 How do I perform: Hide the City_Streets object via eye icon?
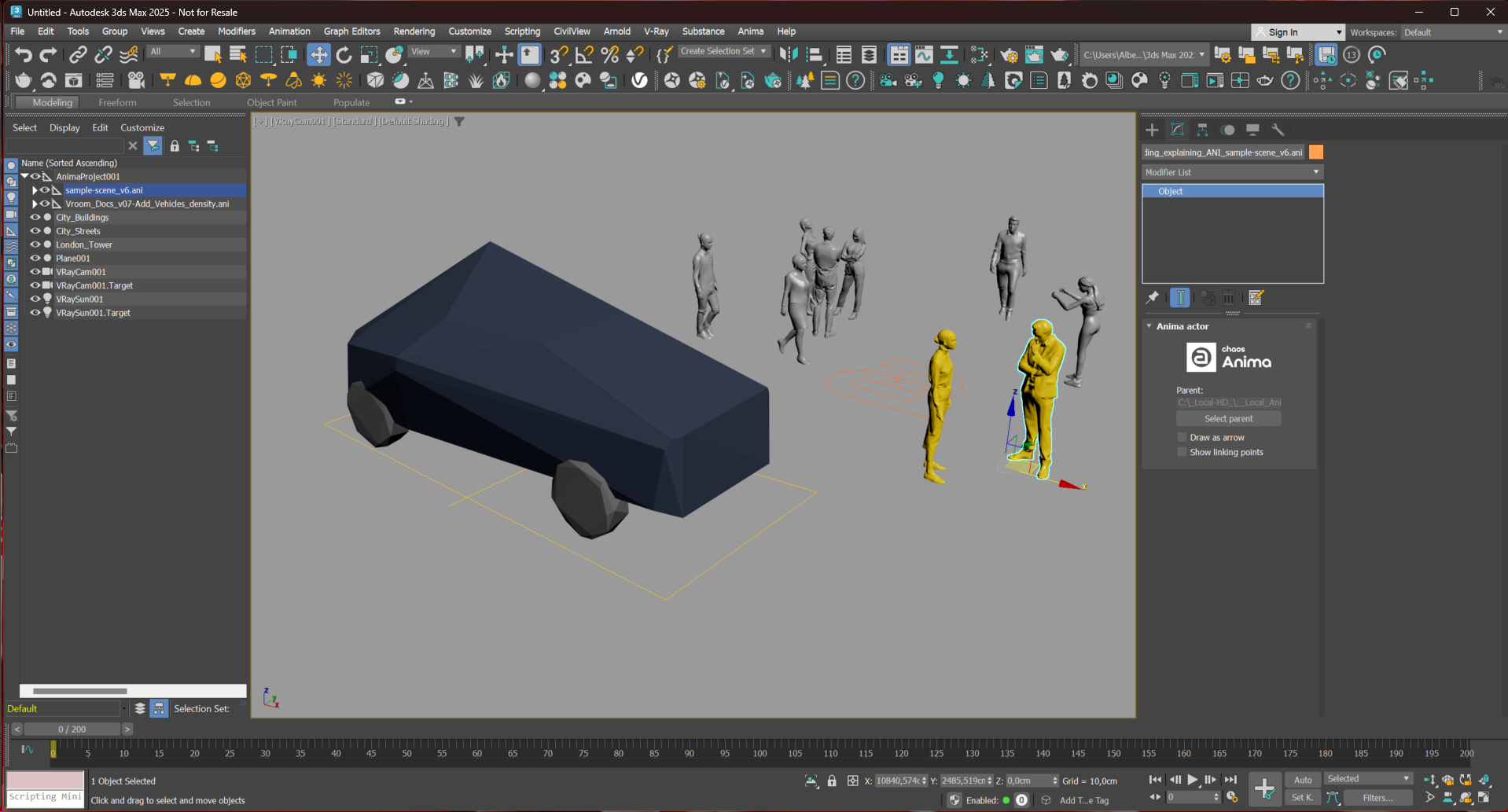(x=35, y=231)
